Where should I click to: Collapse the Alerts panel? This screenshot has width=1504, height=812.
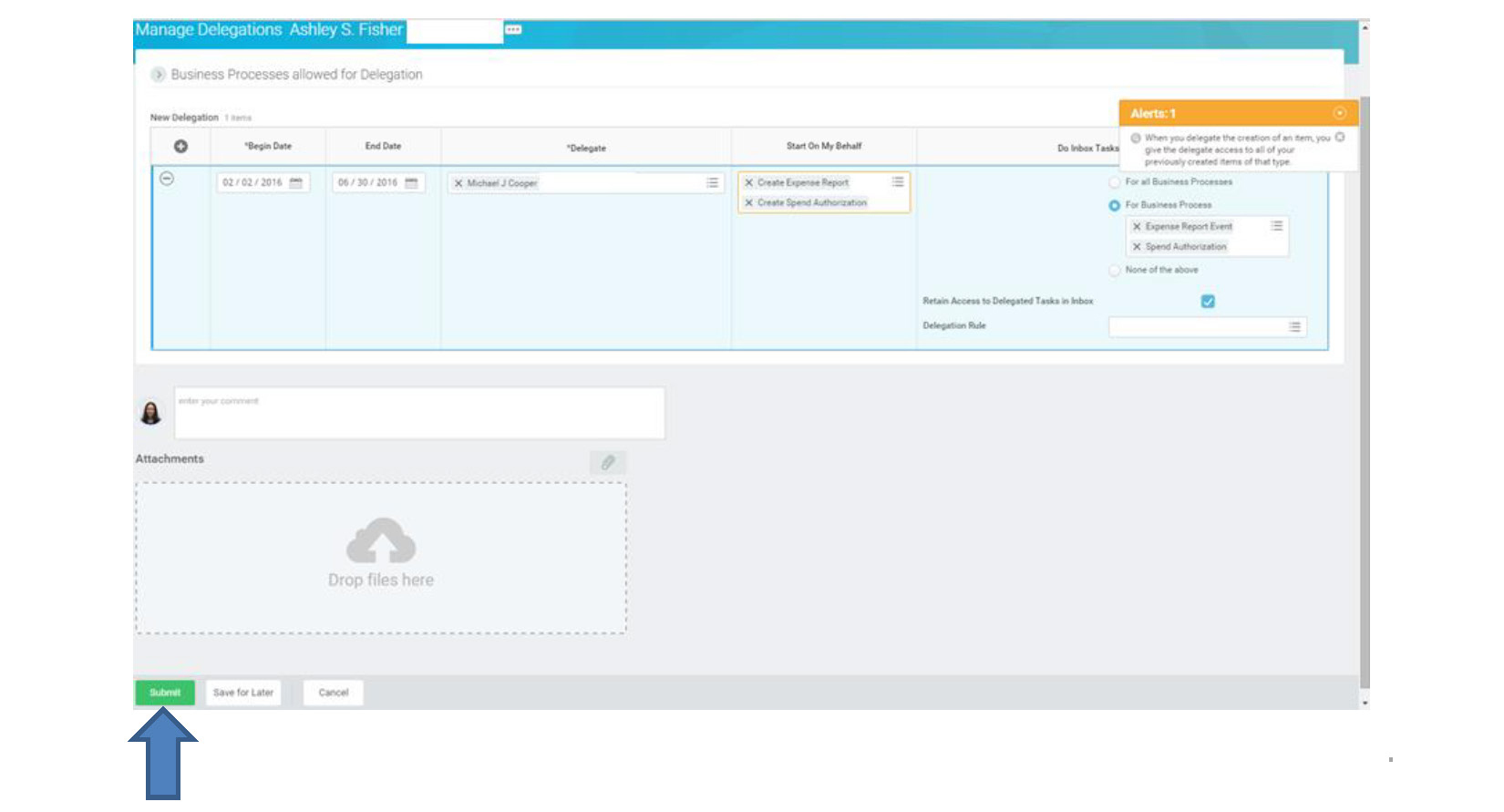(1339, 113)
